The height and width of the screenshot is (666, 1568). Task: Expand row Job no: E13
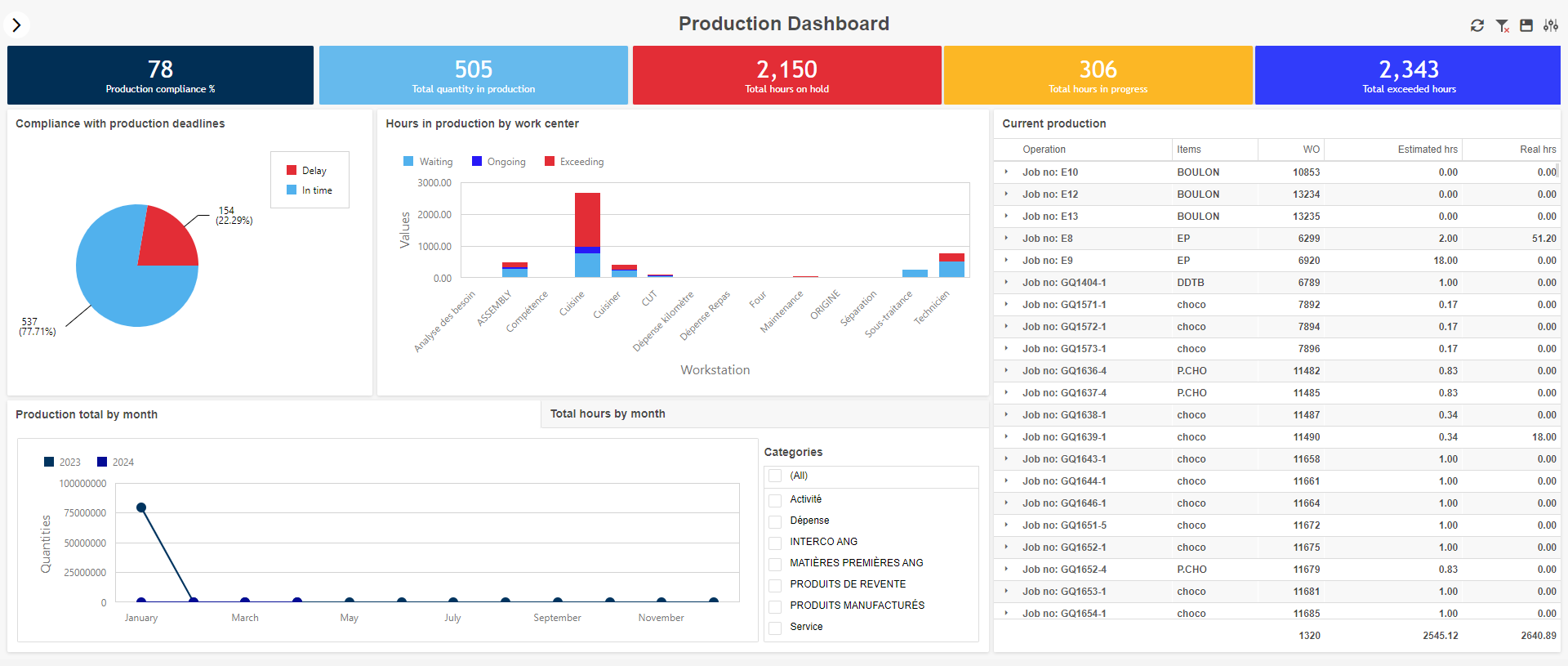(x=1006, y=216)
